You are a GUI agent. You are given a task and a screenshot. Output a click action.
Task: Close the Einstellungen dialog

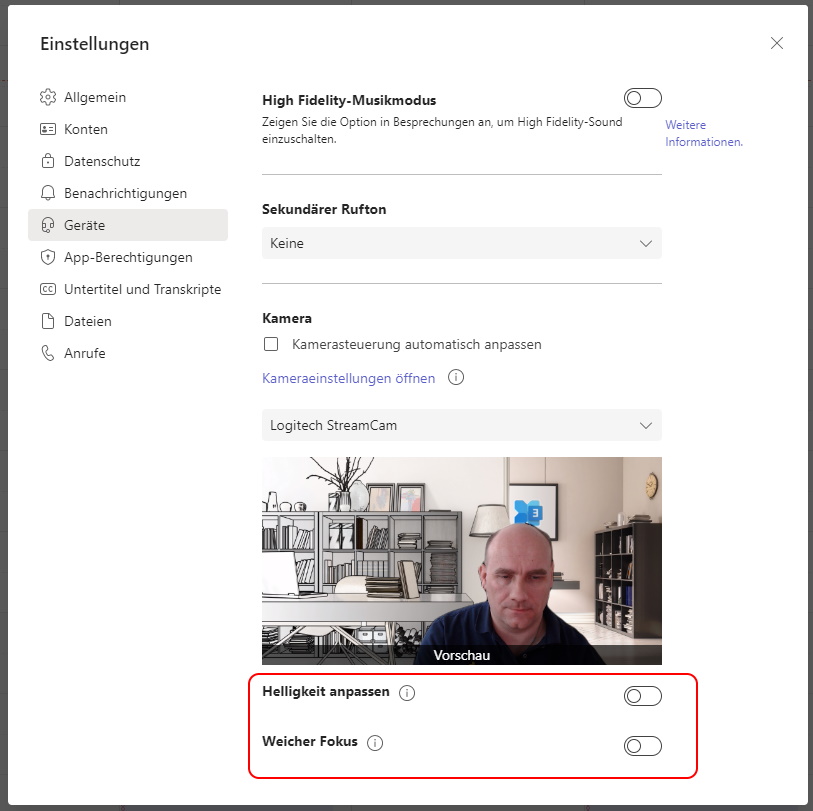click(777, 43)
